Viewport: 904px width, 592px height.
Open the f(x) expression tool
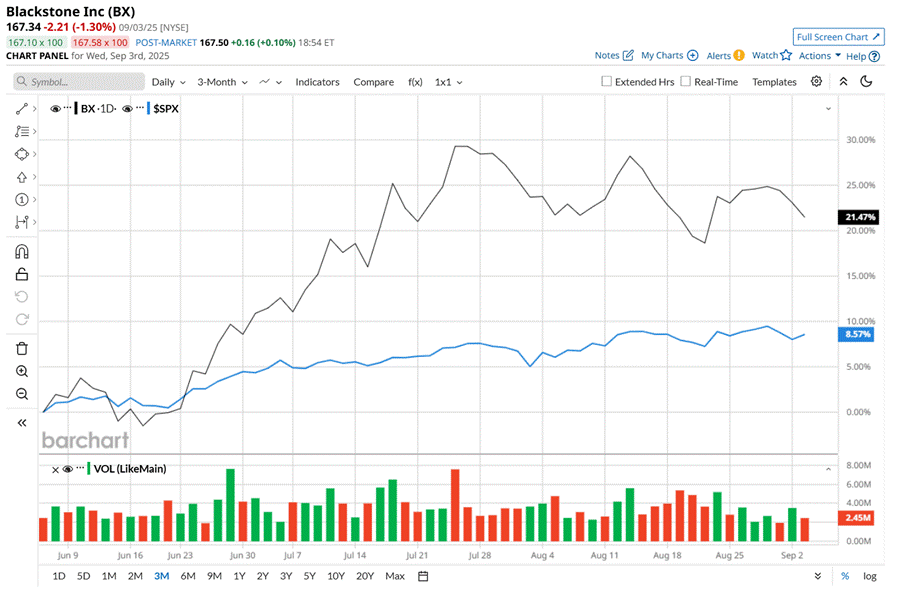click(x=415, y=82)
